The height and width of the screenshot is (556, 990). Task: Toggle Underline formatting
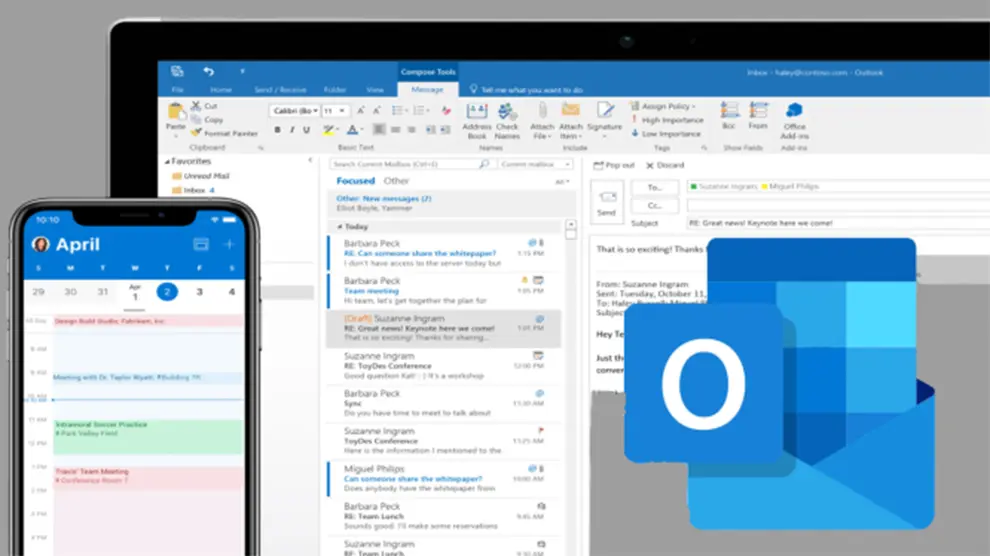point(306,130)
